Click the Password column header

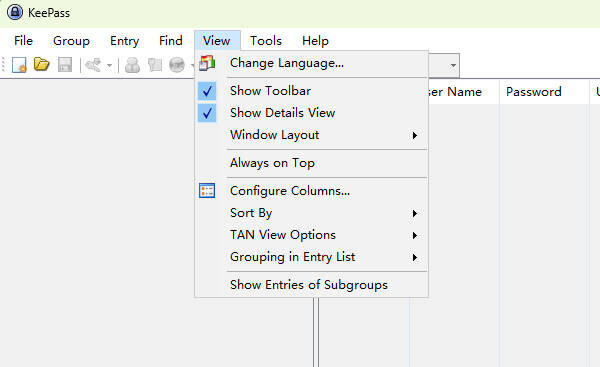[x=543, y=92]
